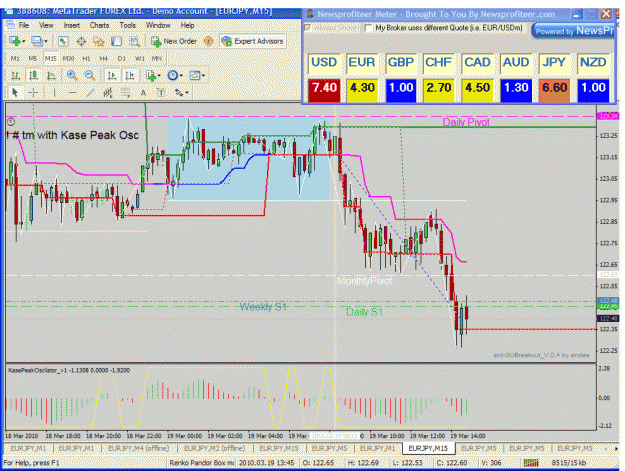Screen dimensions: 625x471
Task: Switch chart to bar chart
Action: click(15, 75)
